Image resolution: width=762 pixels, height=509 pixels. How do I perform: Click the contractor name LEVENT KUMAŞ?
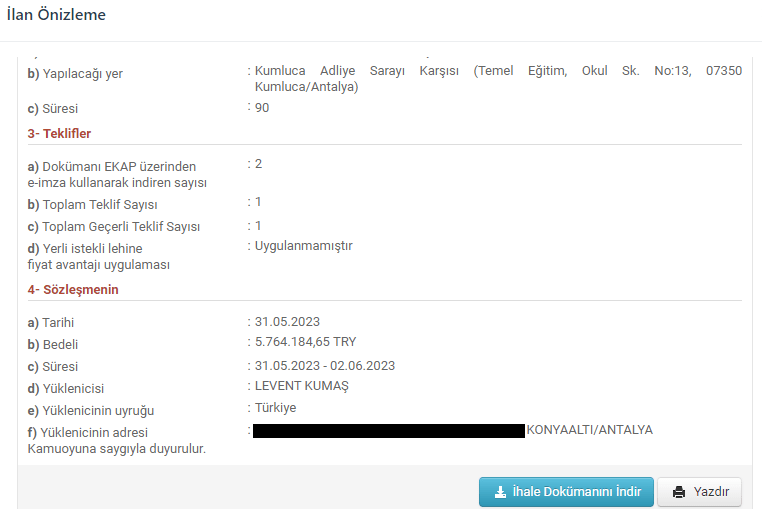(x=302, y=386)
